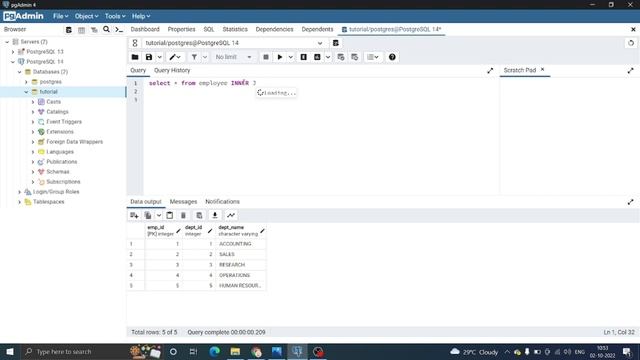
Task: Click the Paste clipboard icon
Action: click(170, 215)
